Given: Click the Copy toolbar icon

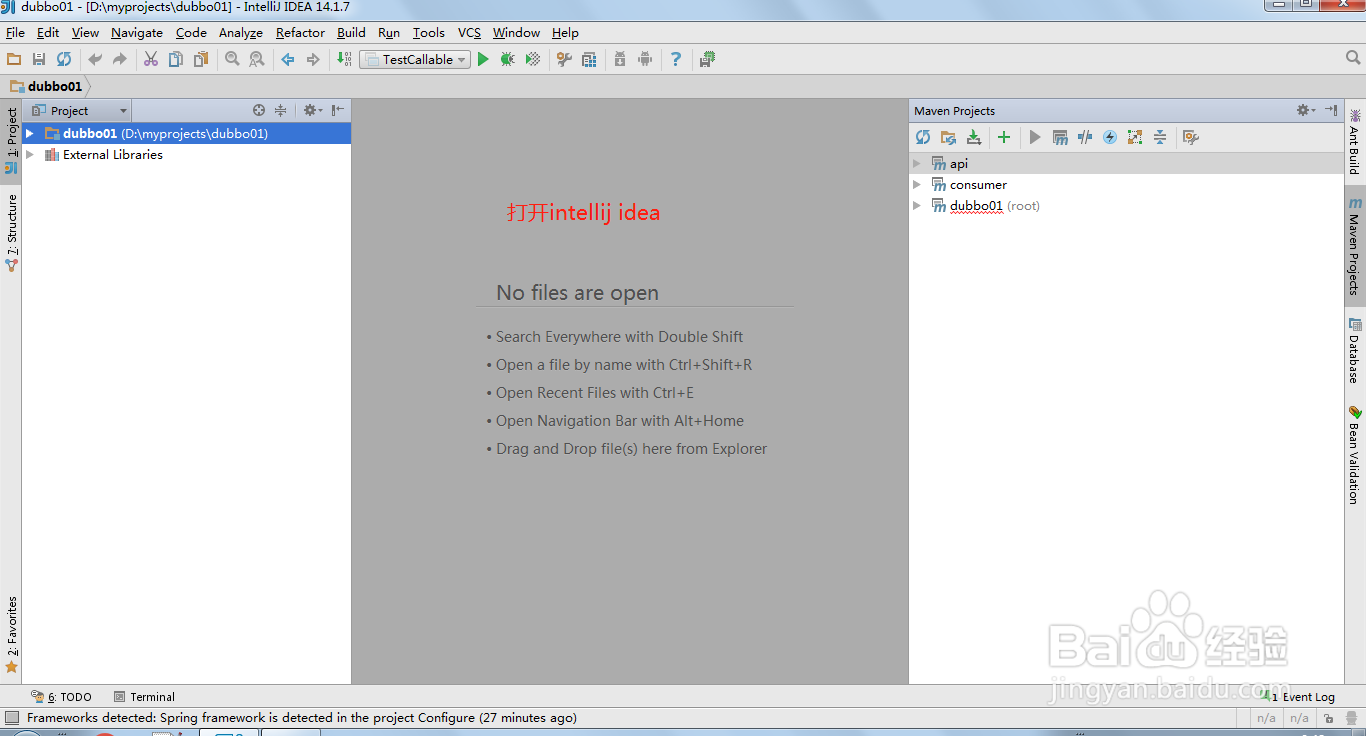Looking at the screenshot, I should [x=176, y=59].
